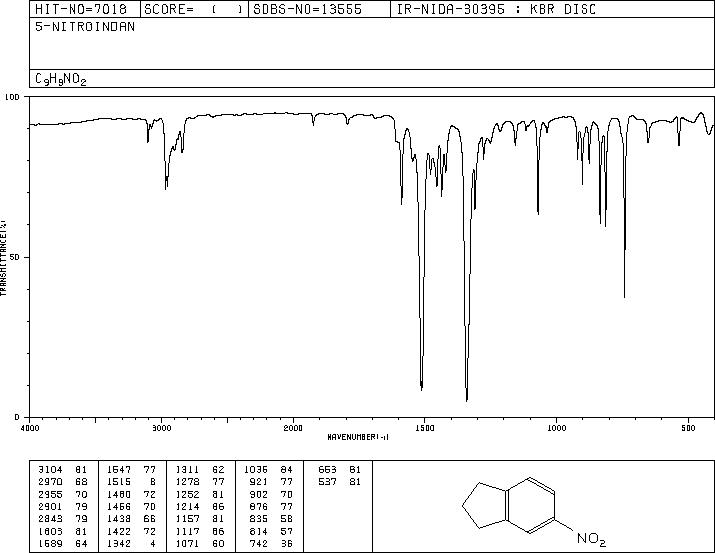Click peak table value 2901

pos(50,506)
